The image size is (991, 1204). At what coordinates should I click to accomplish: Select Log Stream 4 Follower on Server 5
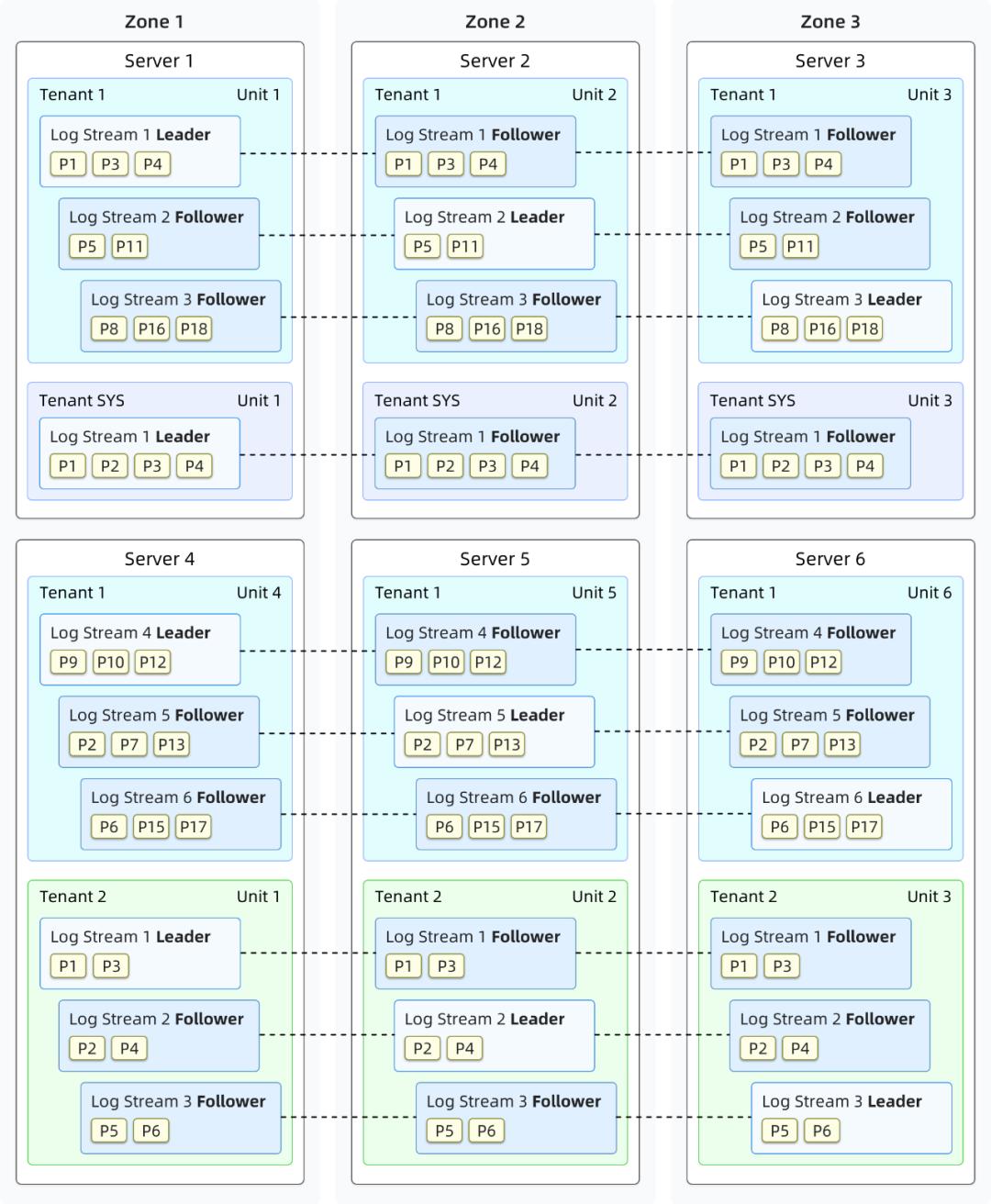[x=475, y=650]
